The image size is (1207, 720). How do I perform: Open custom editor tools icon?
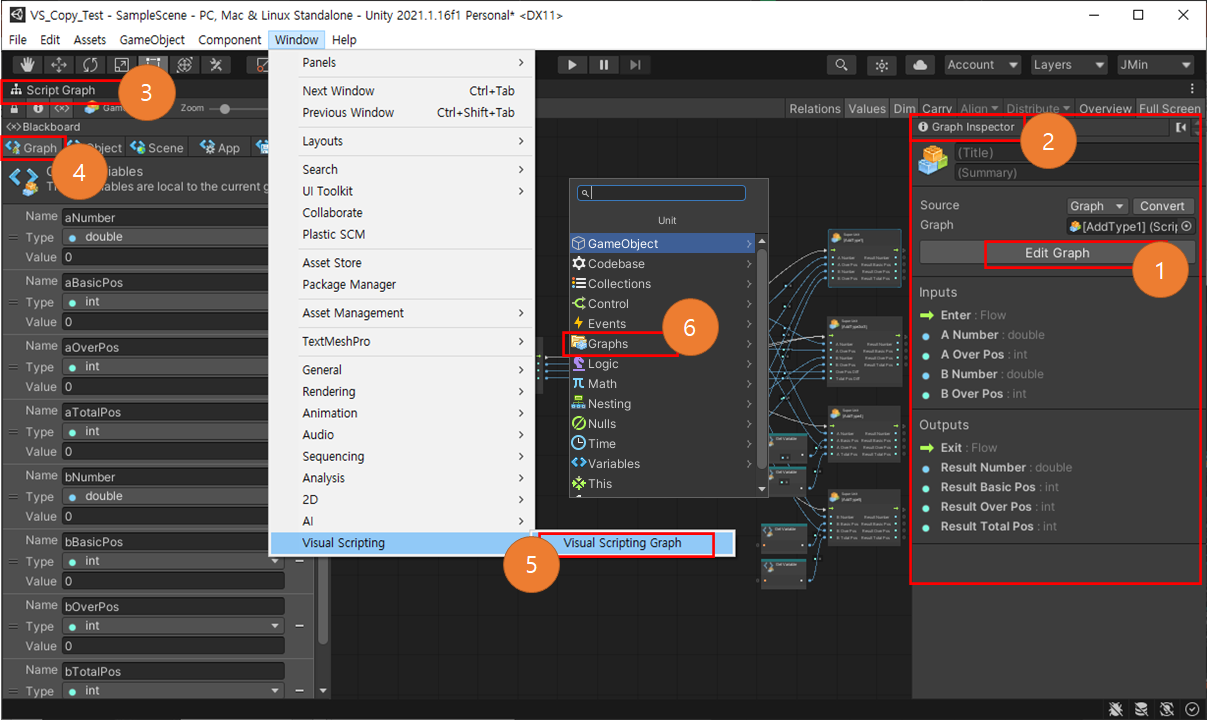click(x=215, y=65)
